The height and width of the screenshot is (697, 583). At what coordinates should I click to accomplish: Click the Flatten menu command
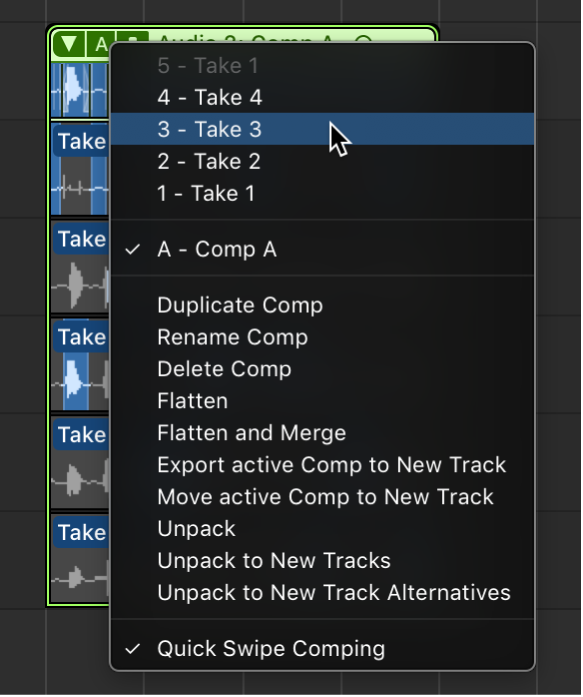[323, 401]
